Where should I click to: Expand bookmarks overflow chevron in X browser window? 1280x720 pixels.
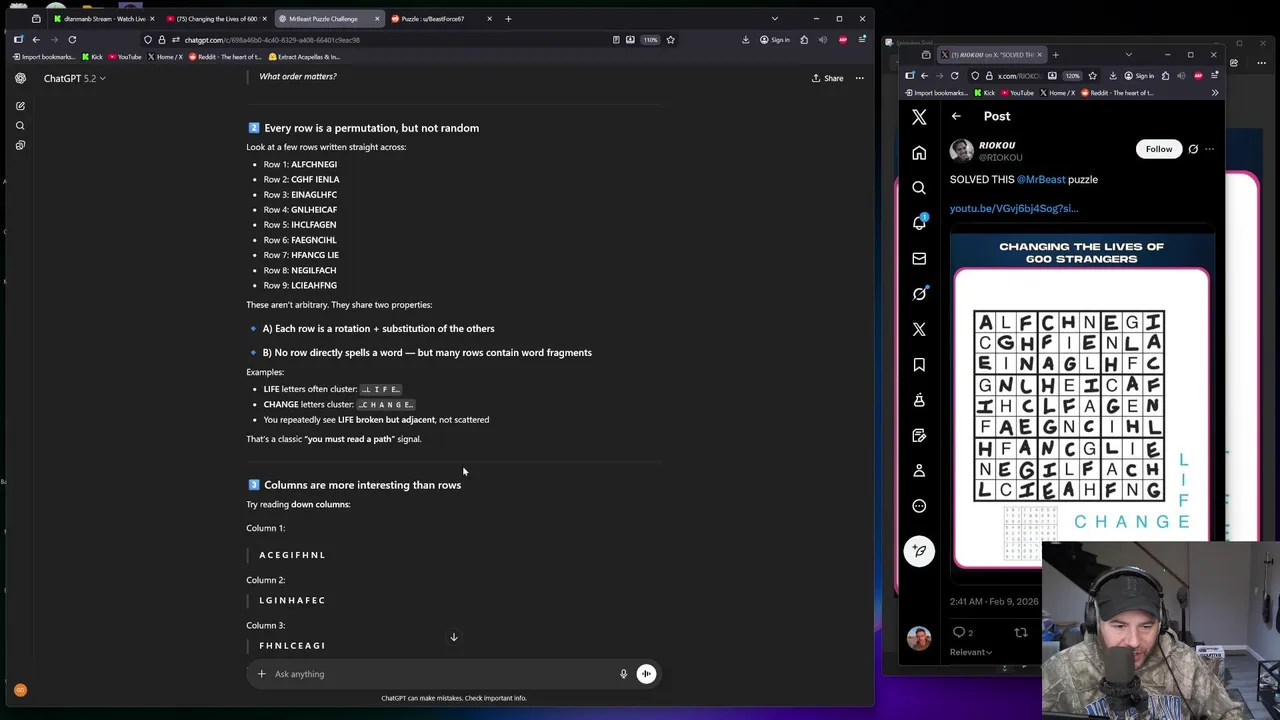(x=1214, y=93)
